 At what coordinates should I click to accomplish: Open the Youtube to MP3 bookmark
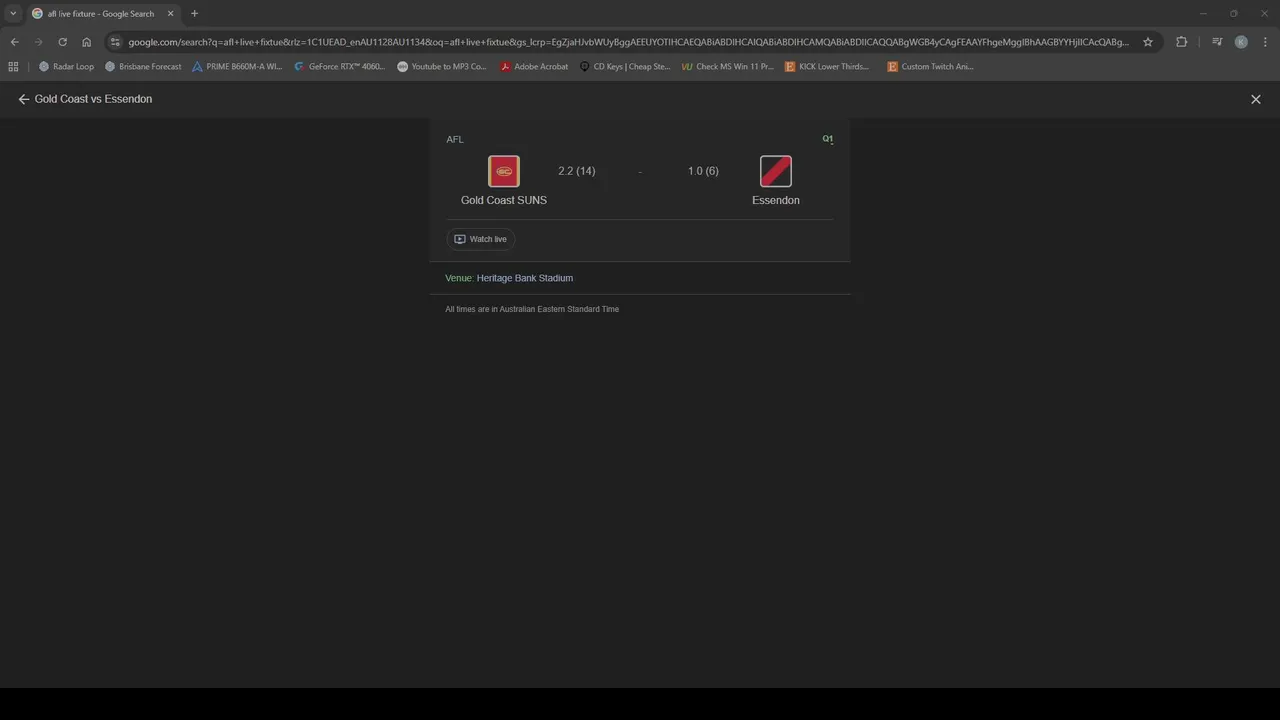(x=442, y=67)
